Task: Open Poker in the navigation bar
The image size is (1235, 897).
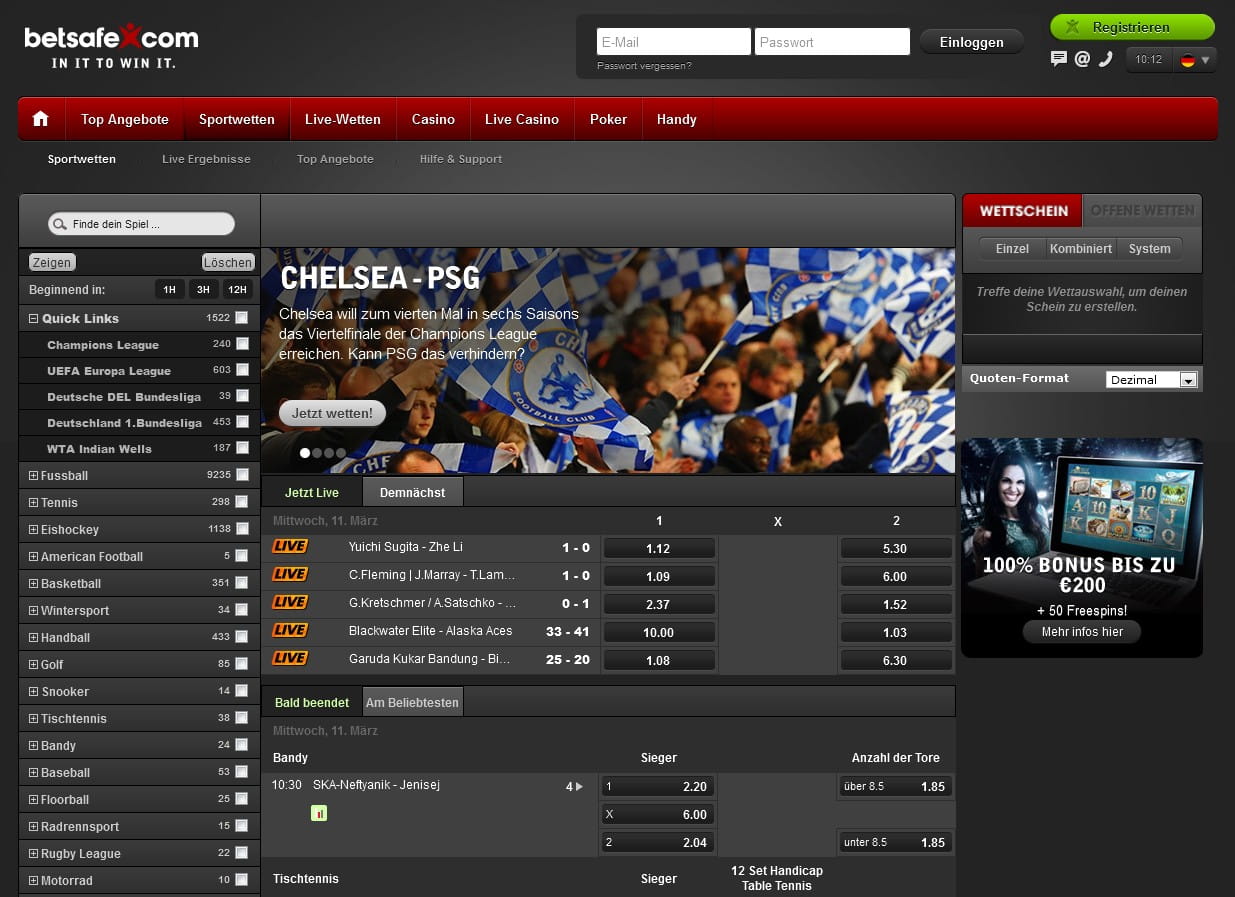Action: (608, 119)
